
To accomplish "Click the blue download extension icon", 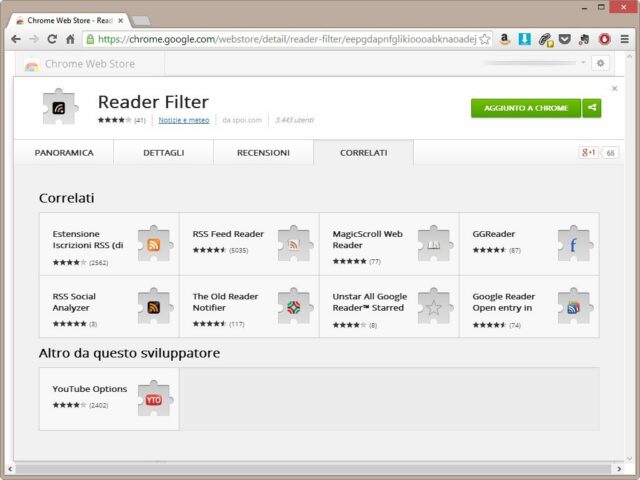I will (x=525, y=39).
